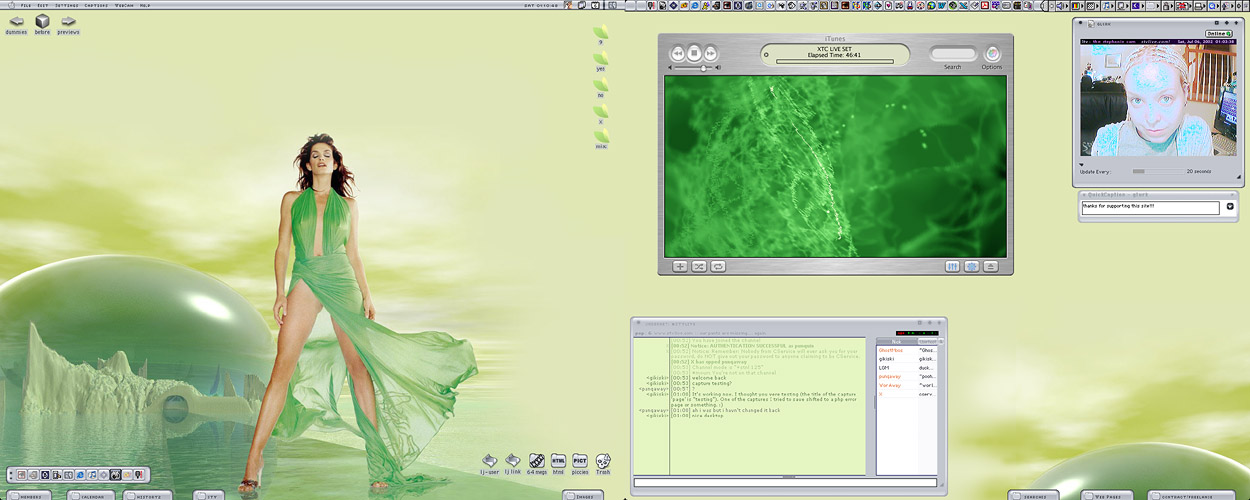Image resolution: width=1250 pixels, height=500 pixels.
Task: Open the Settings menu
Action: click(67, 5)
